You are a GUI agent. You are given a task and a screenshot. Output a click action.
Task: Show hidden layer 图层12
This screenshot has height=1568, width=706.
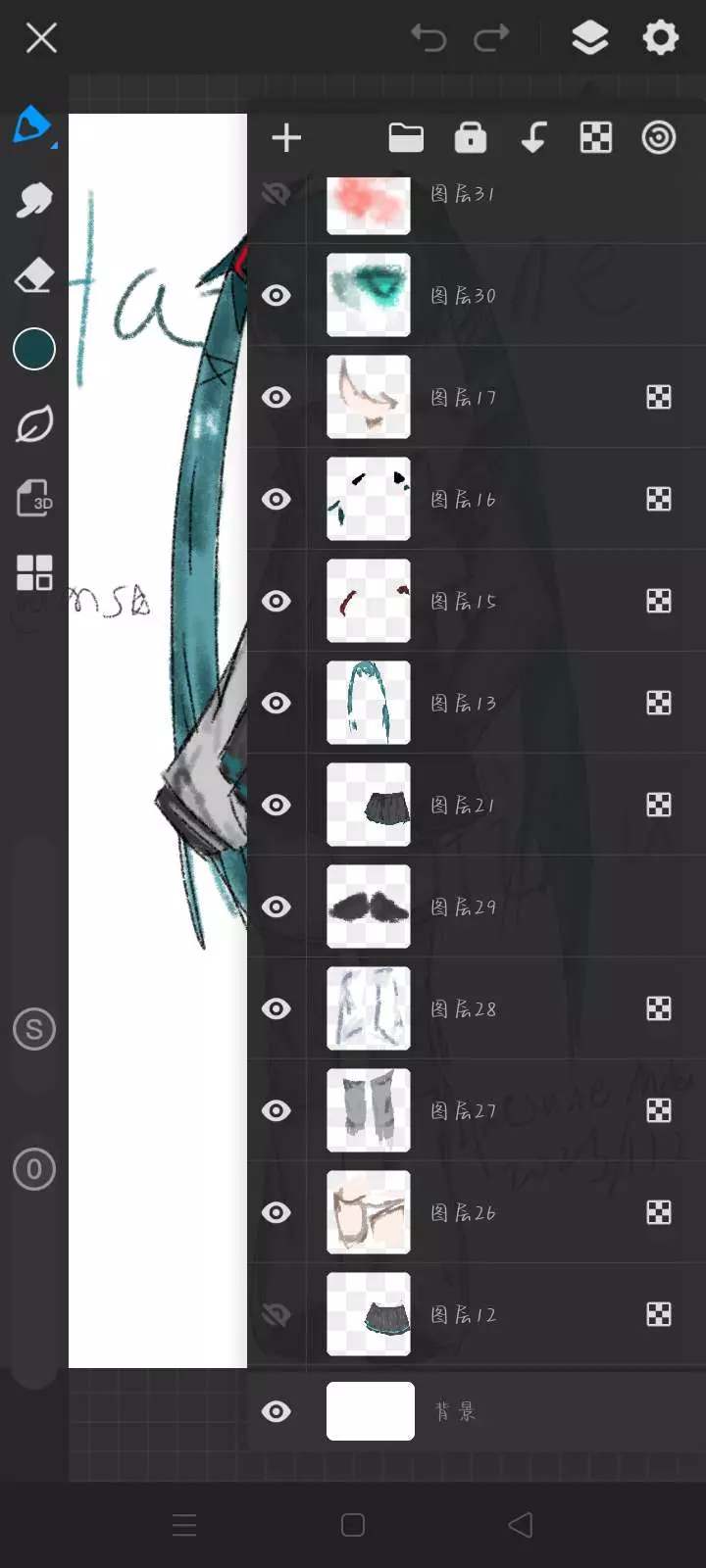[277, 1314]
